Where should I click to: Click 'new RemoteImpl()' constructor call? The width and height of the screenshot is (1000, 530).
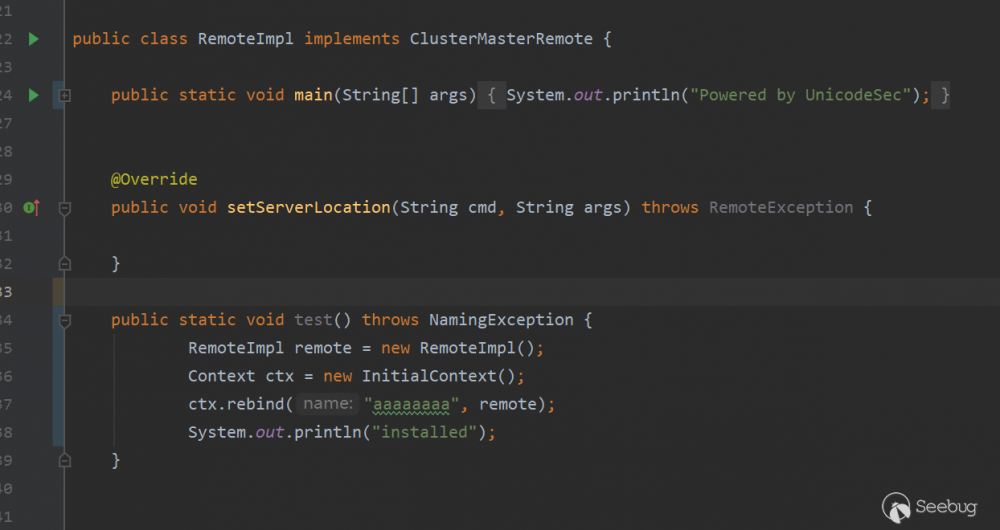pyautogui.click(x=457, y=348)
